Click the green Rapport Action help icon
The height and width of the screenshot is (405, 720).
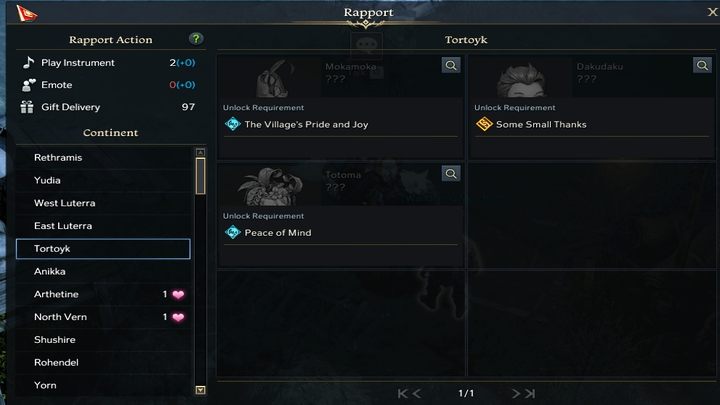pos(196,39)
